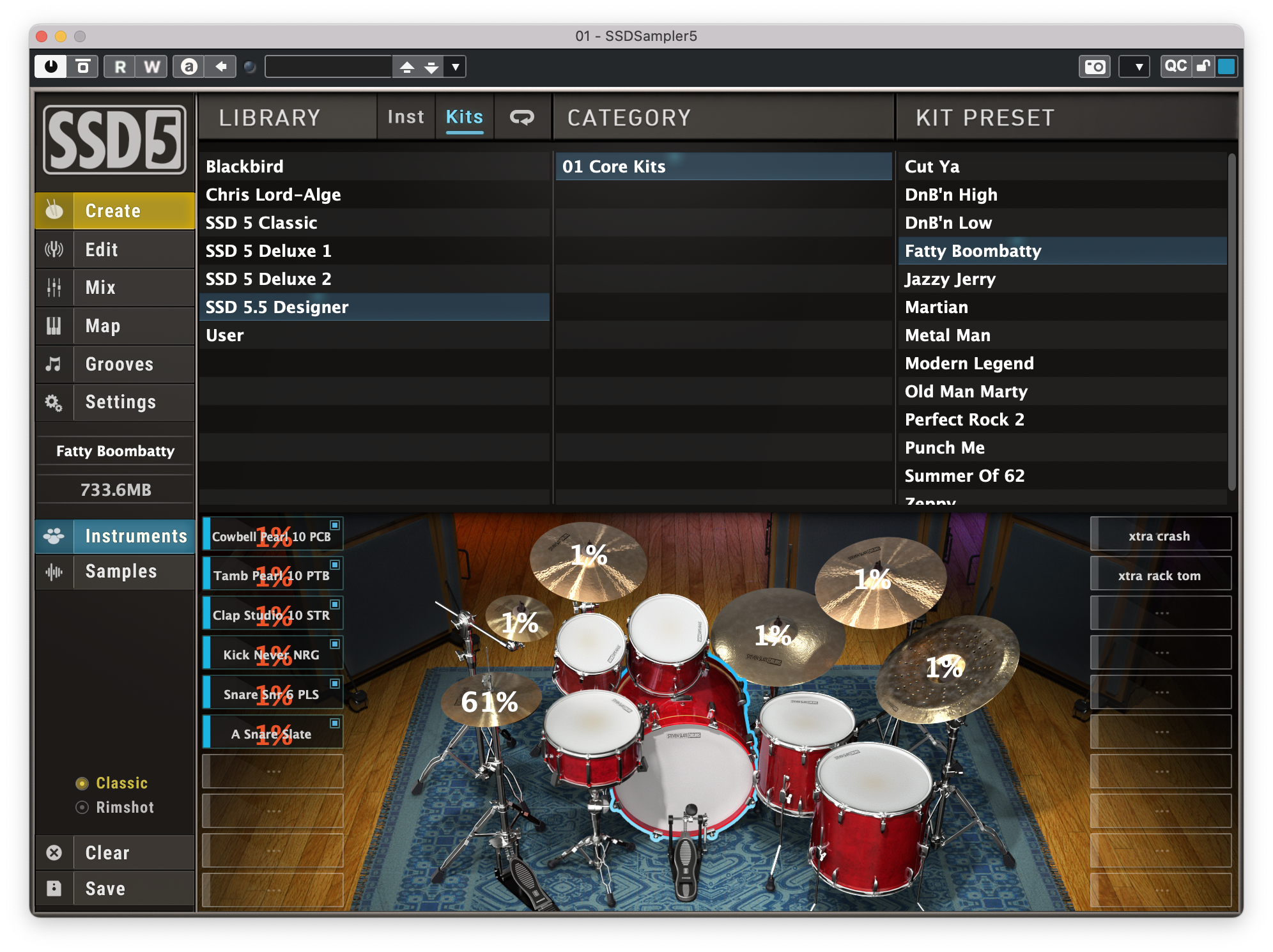Switch to the Inst library tab
1273x952 pixels.
click(406, 117)
